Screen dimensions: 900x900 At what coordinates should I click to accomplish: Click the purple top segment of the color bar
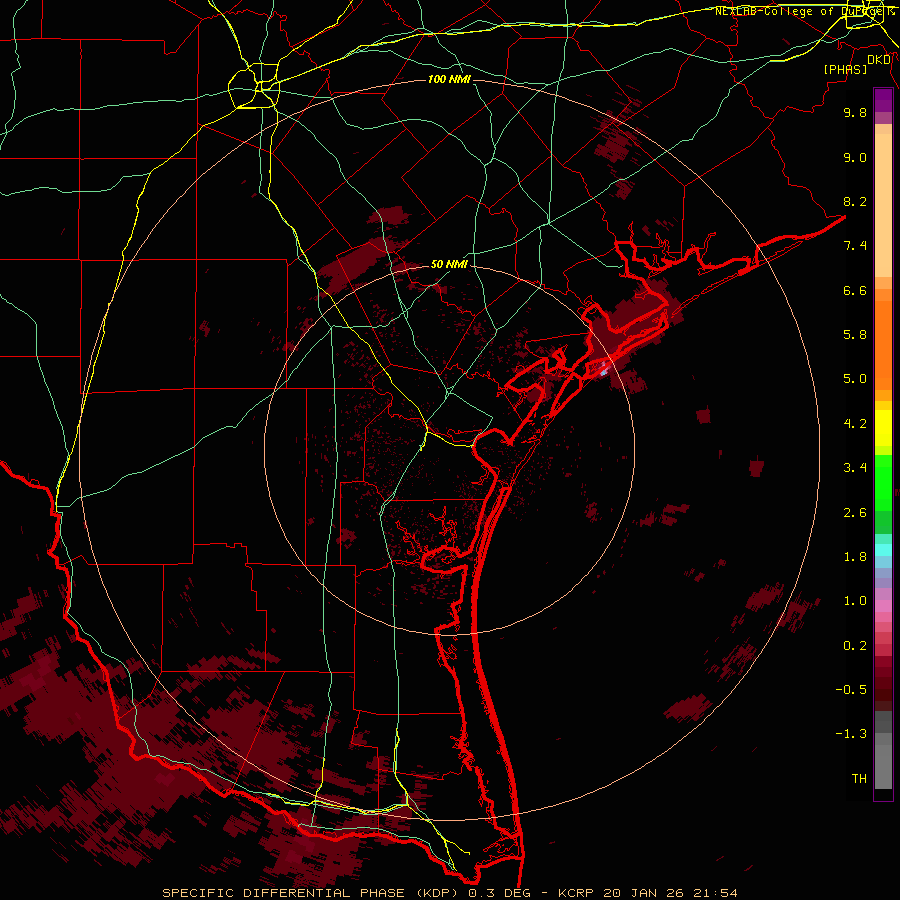(883, 100)
